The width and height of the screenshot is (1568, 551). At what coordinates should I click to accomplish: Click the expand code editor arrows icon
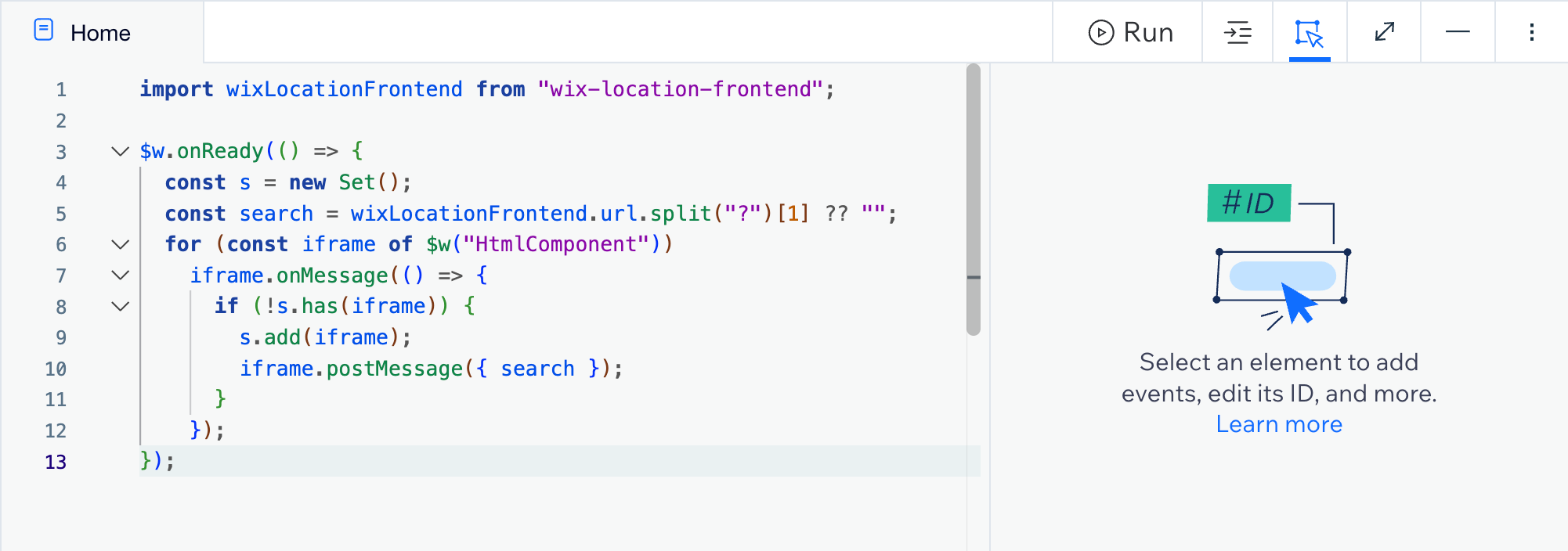(x=1384, y=32)
